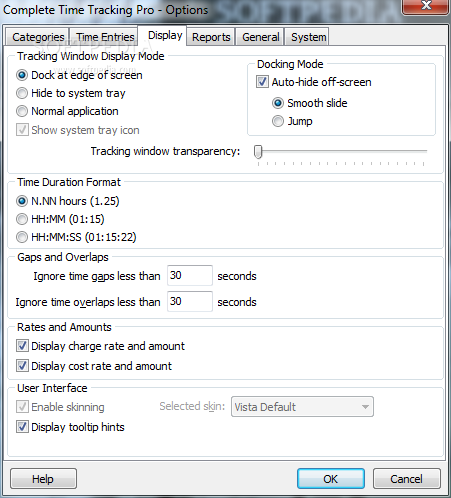Click the Cancel button
This screenshot has height=498, width=451.
click(x=407, y=479)
